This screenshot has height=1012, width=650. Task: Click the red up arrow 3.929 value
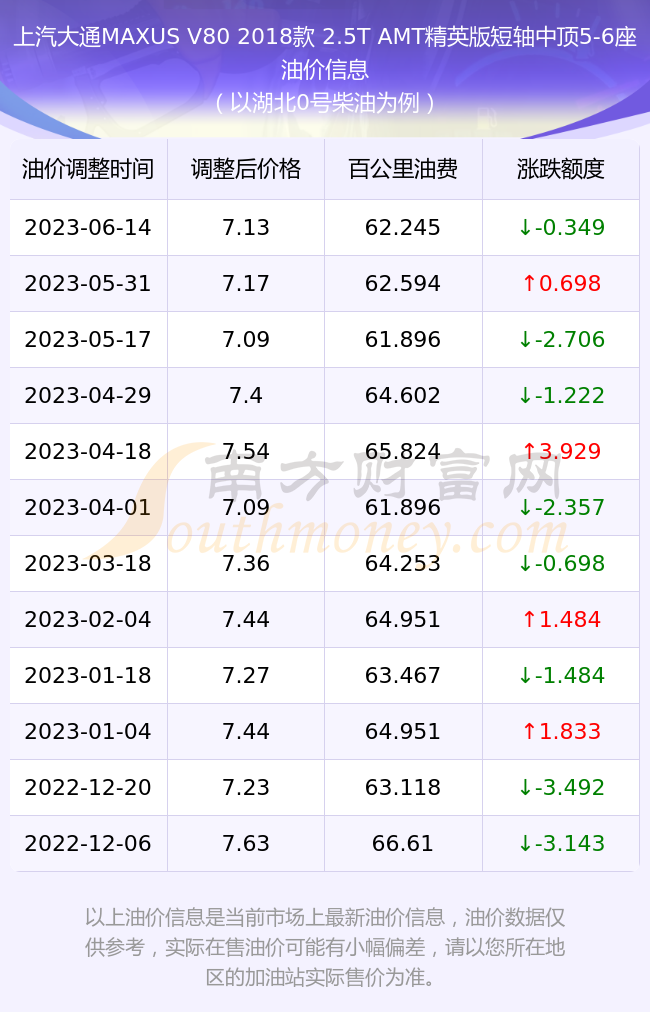pyautogui.click(x=561, y=451)
